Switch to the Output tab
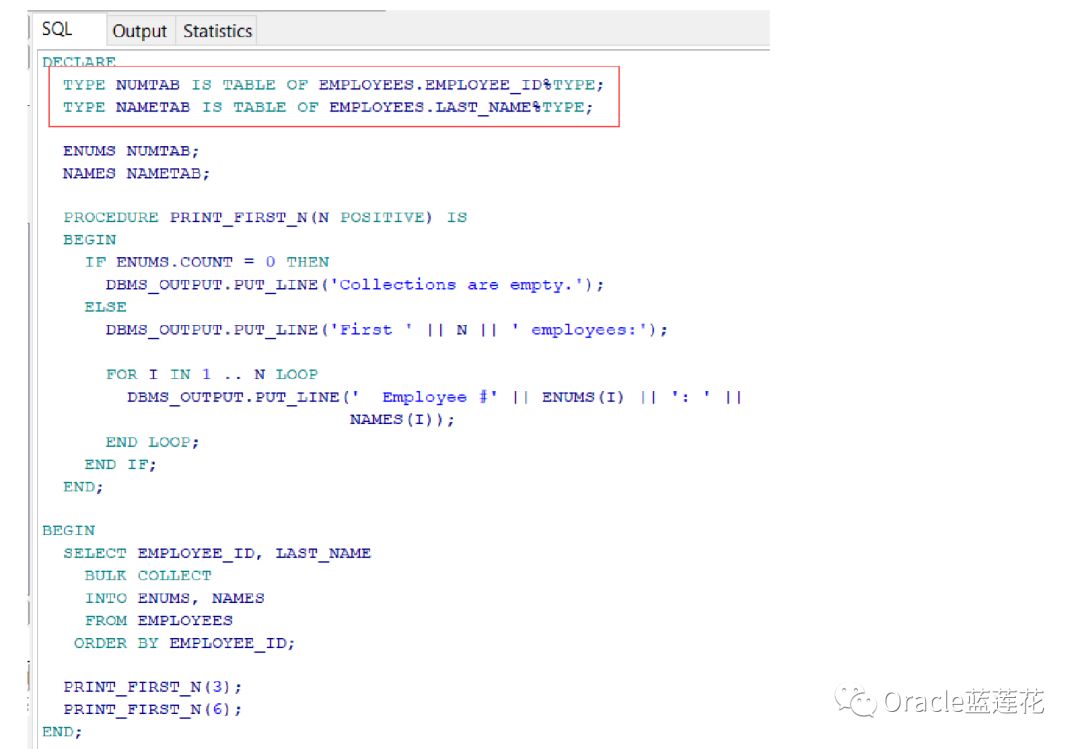Screen dimensions: 1080x749 tap(139, 31)
